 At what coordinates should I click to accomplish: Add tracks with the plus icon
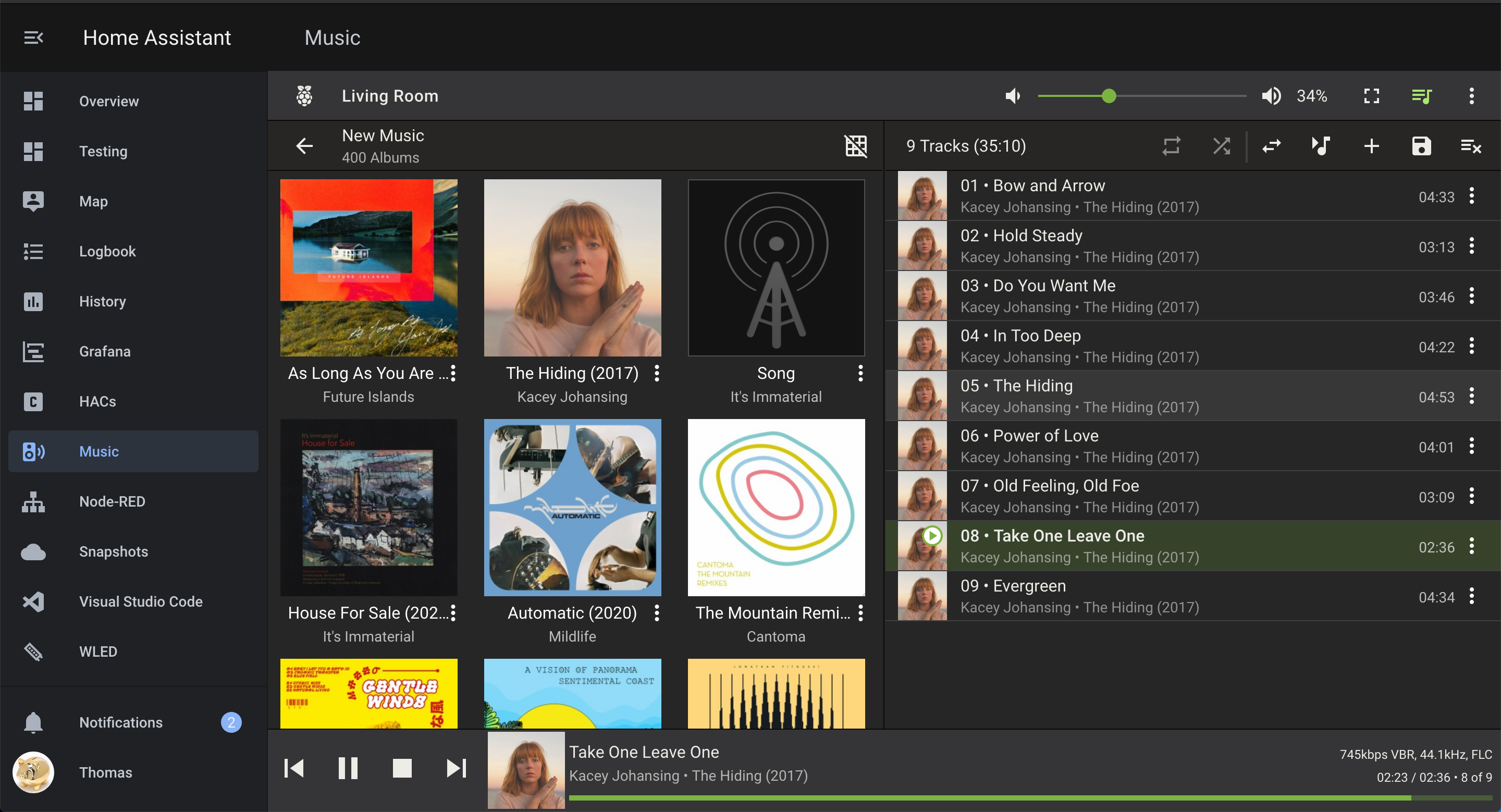click(x=1372, y=145)
